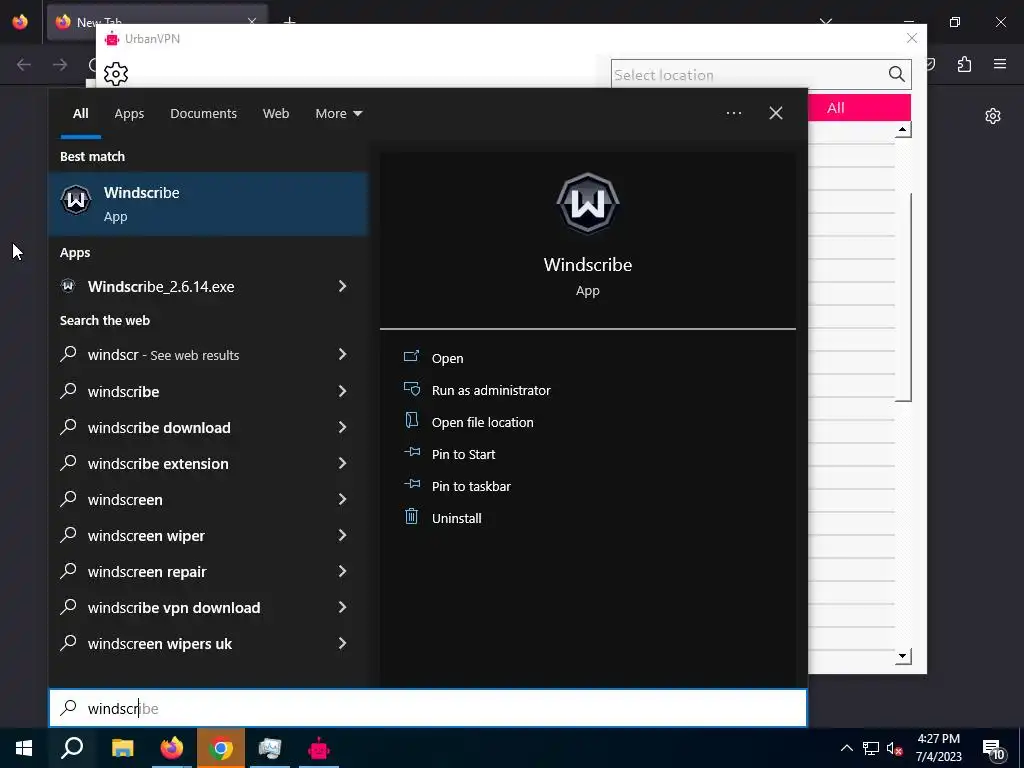1024x768 pixels.
Task: Open Google Chrome from the taskbar
Action: coord(221,748)
